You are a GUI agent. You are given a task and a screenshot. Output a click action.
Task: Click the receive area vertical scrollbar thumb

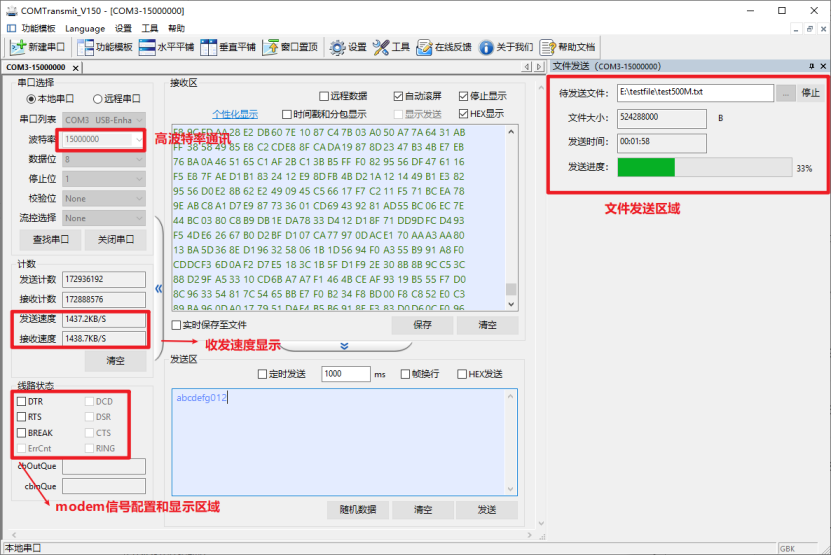point(511,289)
